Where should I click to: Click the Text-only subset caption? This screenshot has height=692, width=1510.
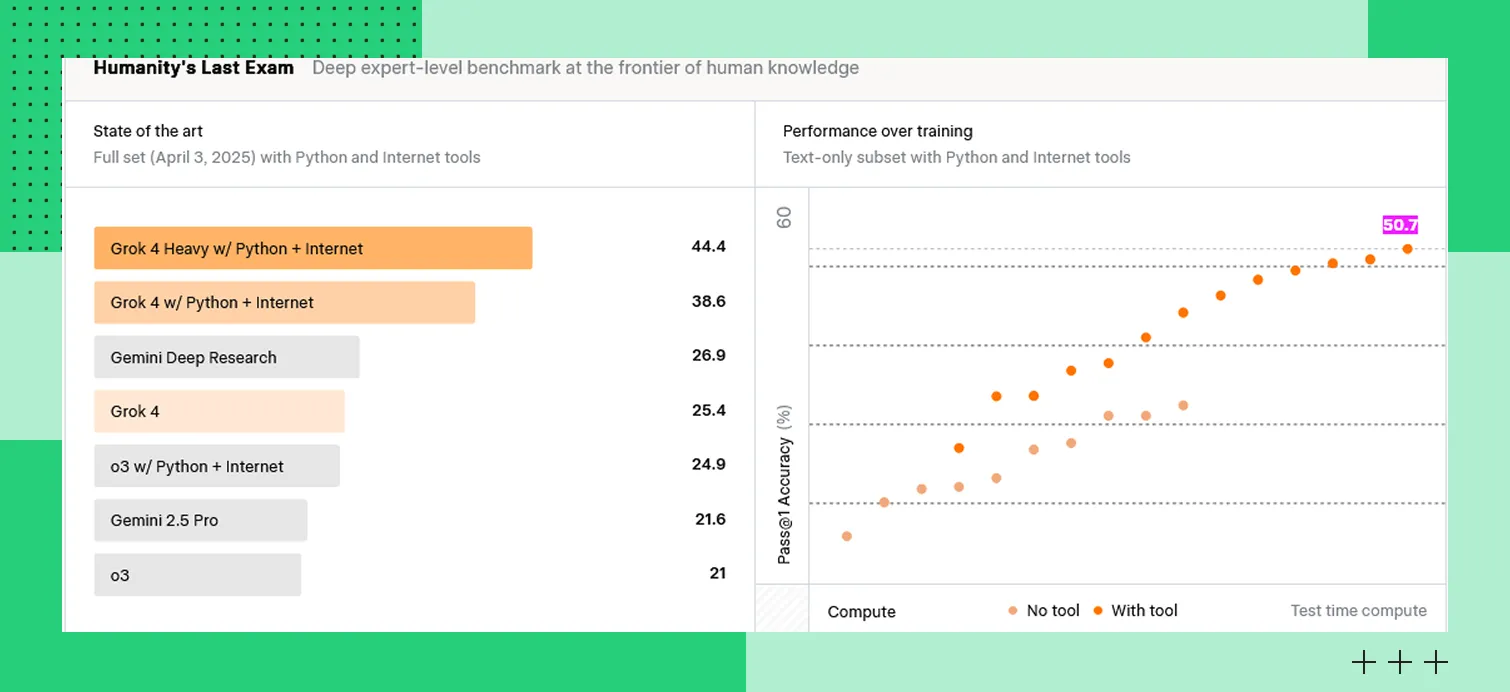click(956, 157)
